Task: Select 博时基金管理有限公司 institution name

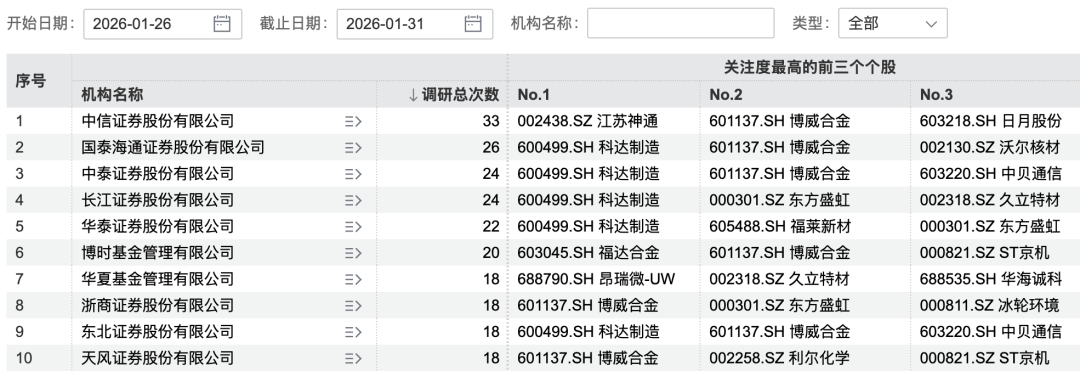Action: point(158,253)
